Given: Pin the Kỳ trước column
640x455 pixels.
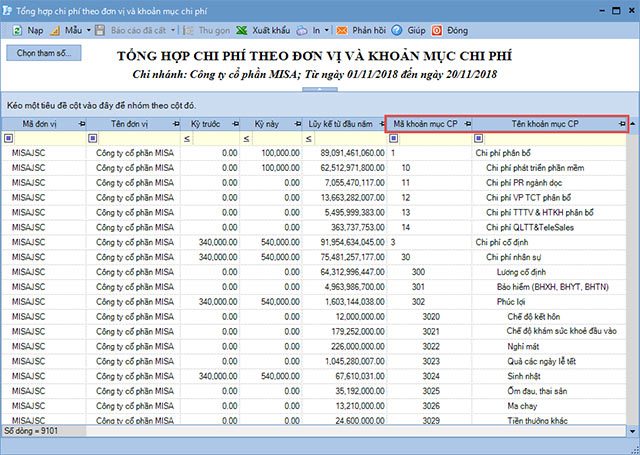Looking at the screenshot, I should pos(236,124).
